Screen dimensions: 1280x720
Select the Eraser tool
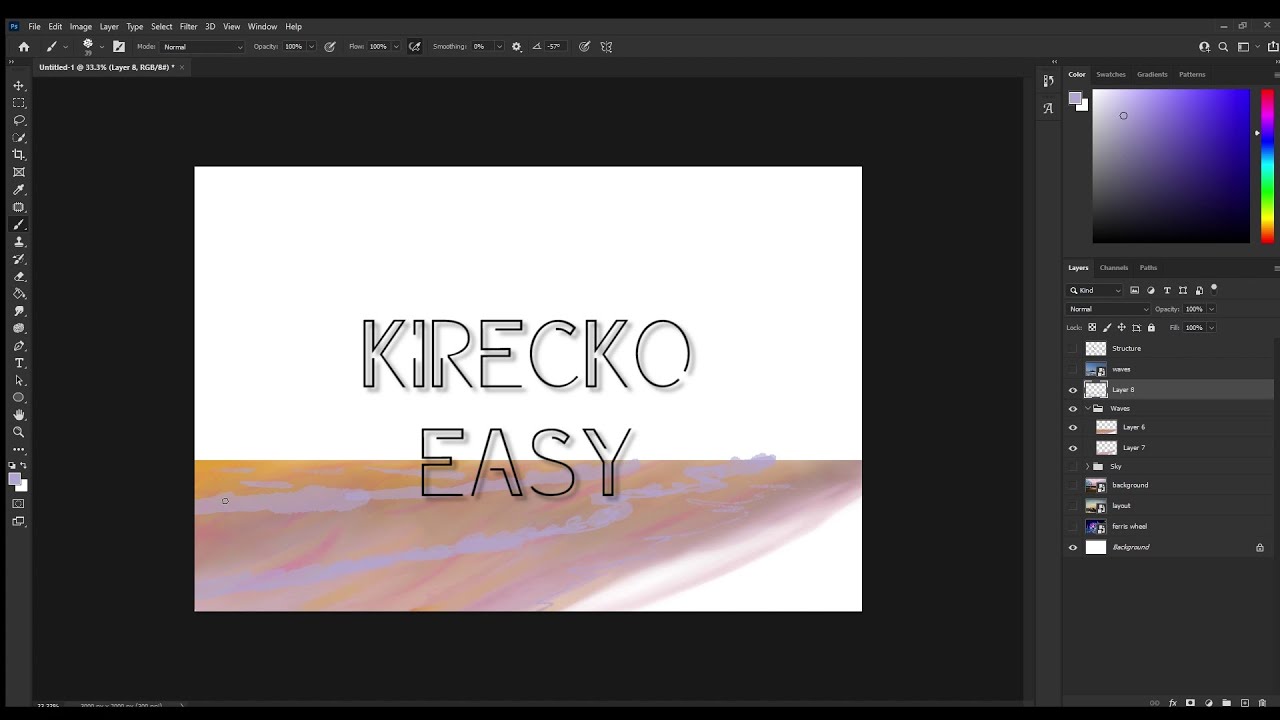tap(19, 277)
